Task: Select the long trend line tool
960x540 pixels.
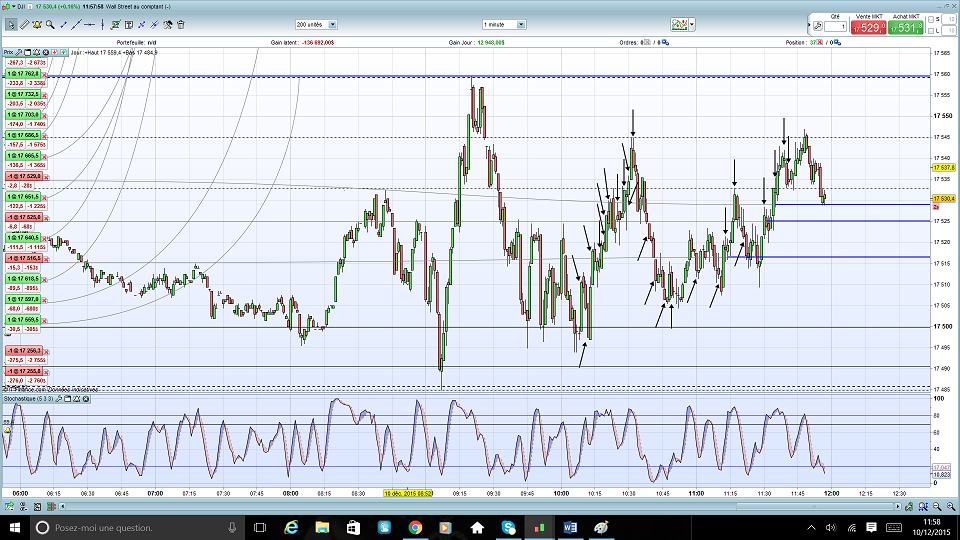Action: (x=76, y=24)
